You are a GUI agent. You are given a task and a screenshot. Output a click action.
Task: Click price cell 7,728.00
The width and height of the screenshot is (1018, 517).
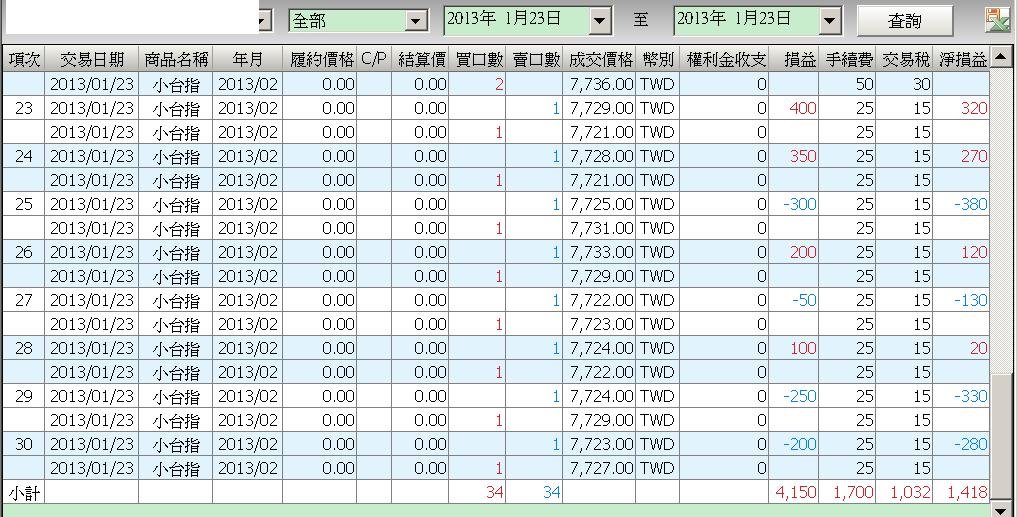pyautogui.click(x=601, y=156)
